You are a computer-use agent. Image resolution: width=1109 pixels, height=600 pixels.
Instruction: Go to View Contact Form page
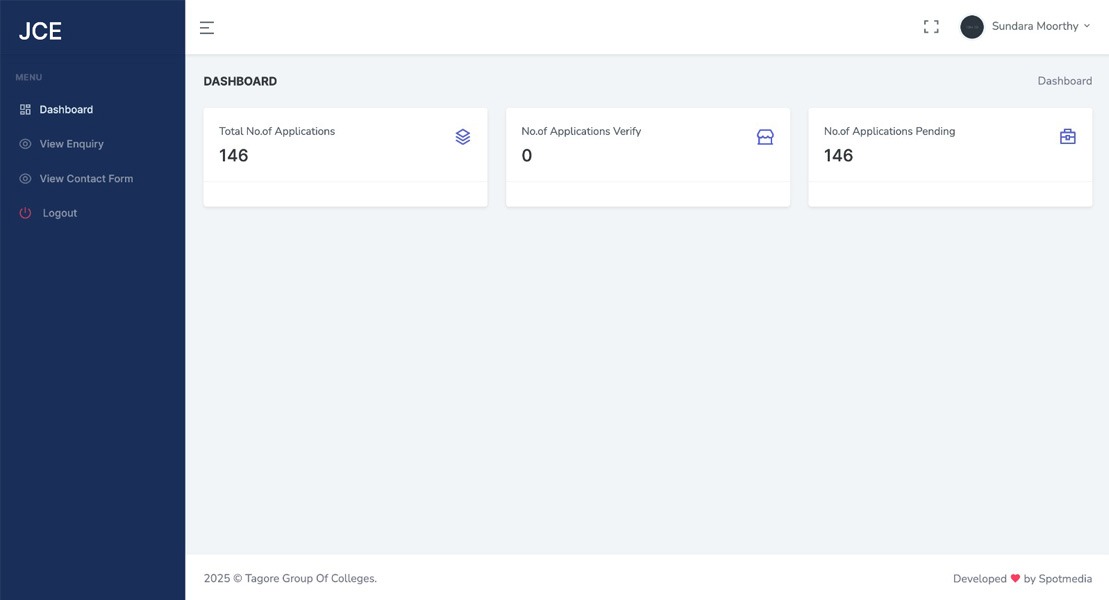click(x=86, y=179)
